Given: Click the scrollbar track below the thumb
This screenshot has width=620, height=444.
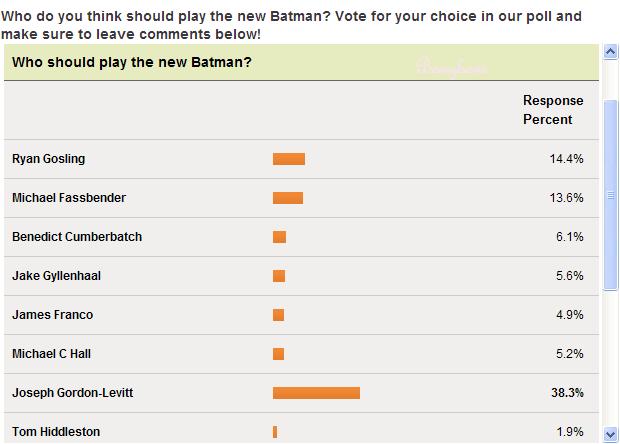Looking at the screenshot, I should (610, 359).
